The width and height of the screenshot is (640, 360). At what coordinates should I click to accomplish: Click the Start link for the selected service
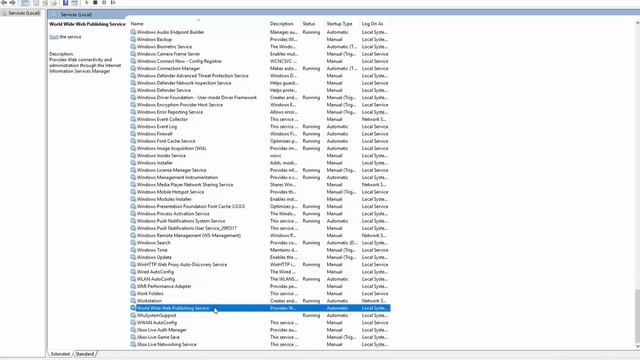tap(54, 37)
